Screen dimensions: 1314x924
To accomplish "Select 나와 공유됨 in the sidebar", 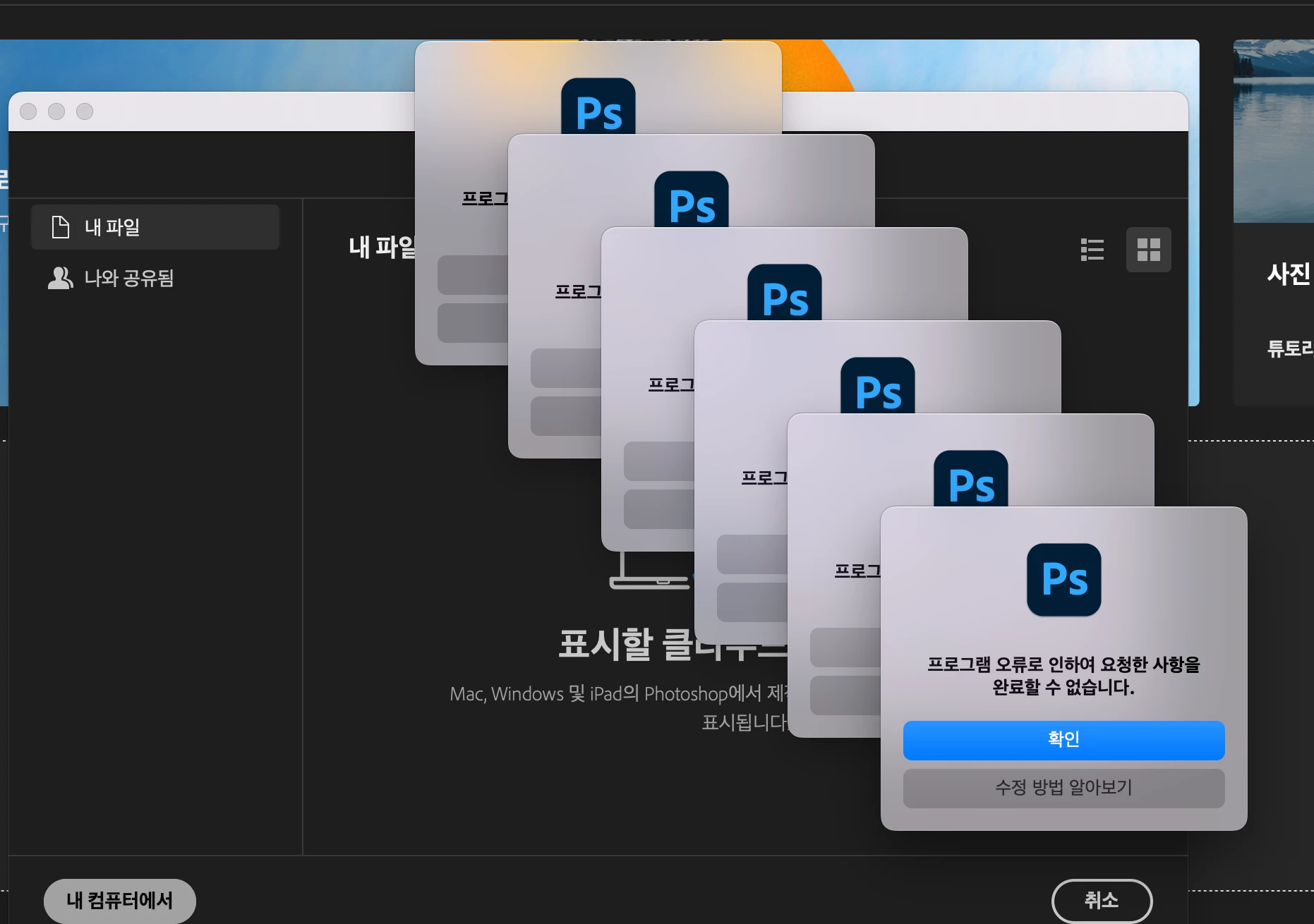I will 155,278.
